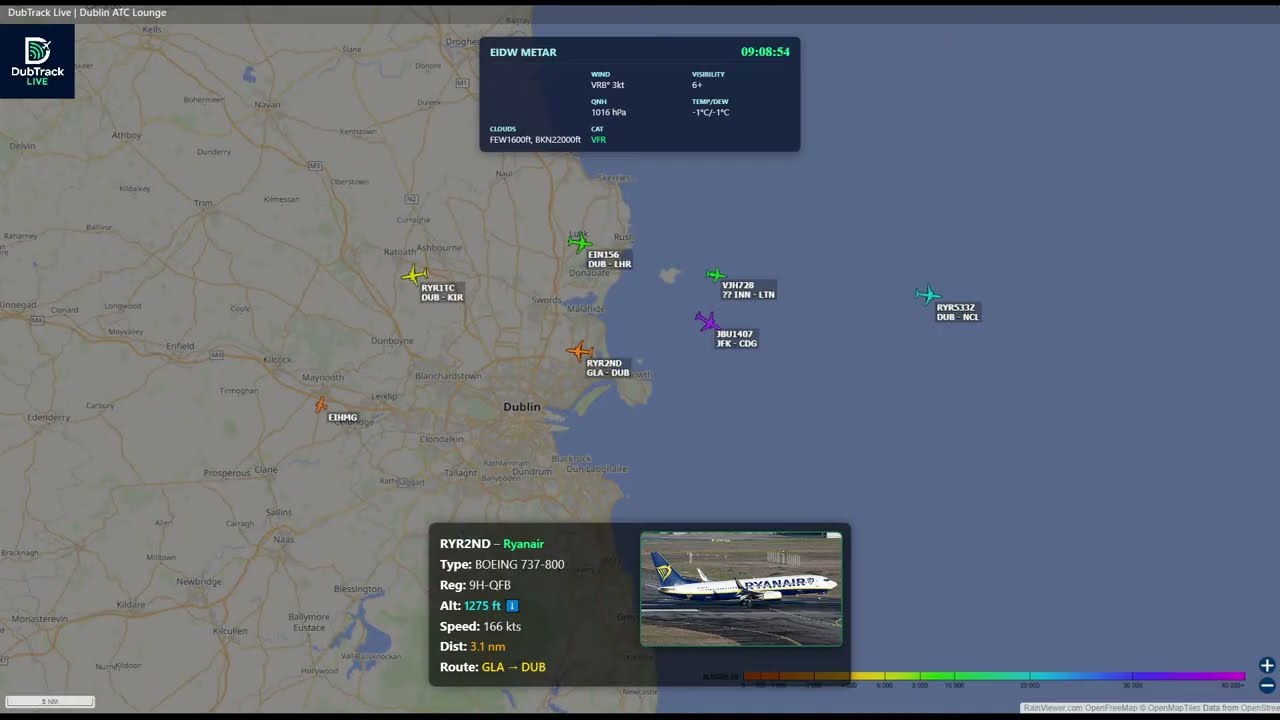The image size is (1280, 720).
Task: Click the Type BOEING 737-800 line
Action: pos(502,565)
